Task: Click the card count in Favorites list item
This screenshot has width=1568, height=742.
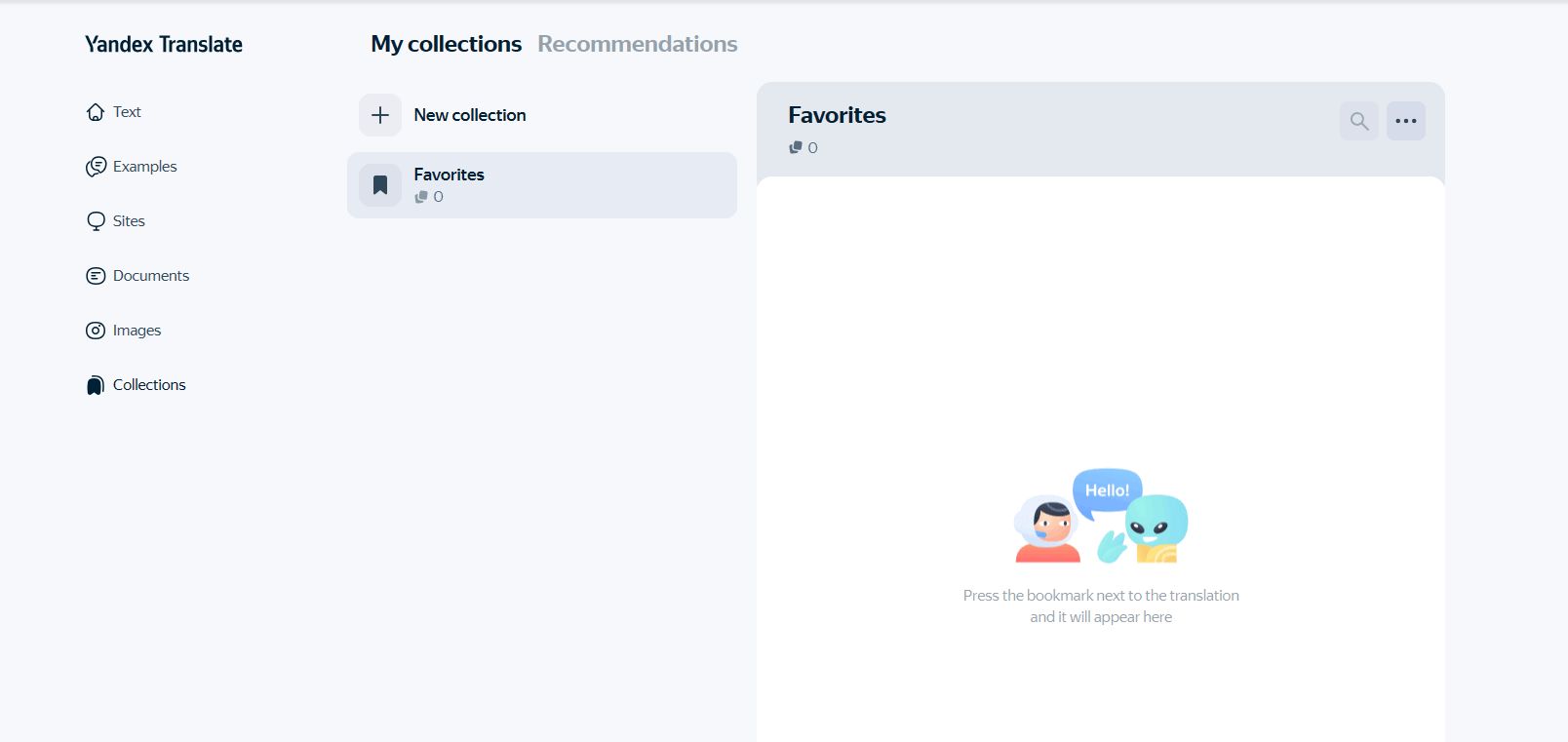Action: tap(429, 197)
